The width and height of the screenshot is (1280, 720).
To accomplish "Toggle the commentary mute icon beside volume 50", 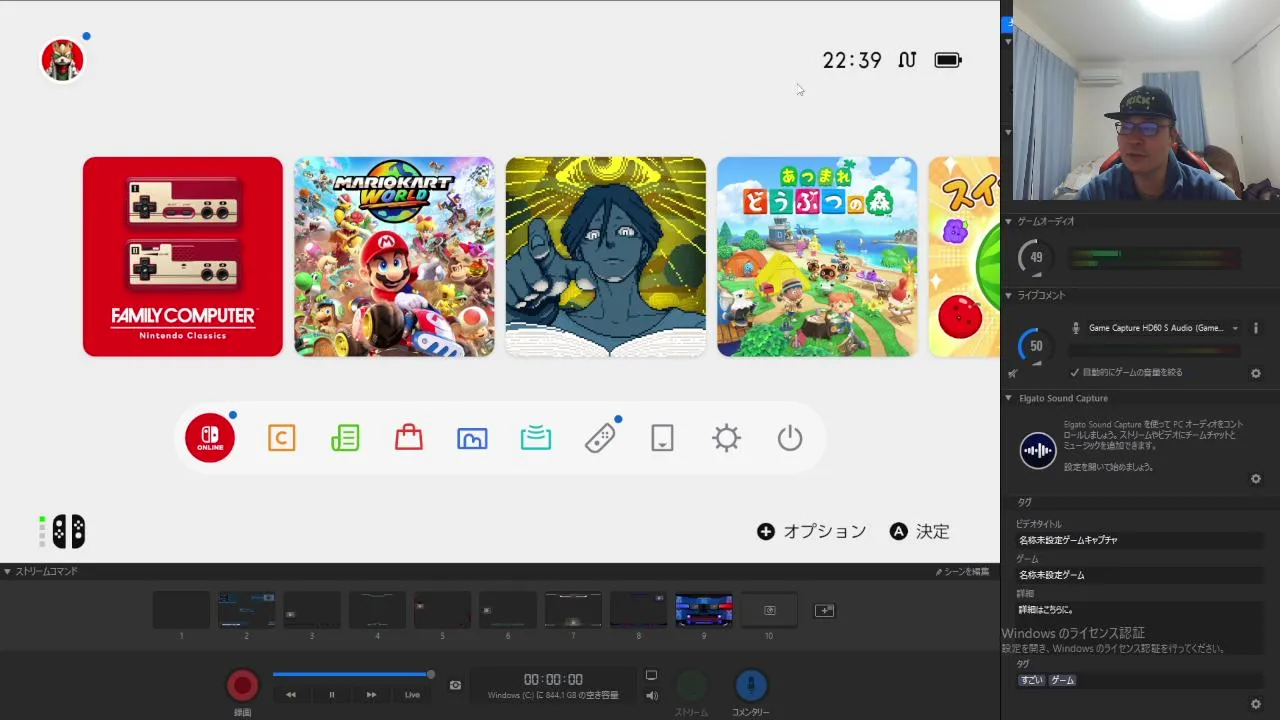I will [x=1012, y=373].
